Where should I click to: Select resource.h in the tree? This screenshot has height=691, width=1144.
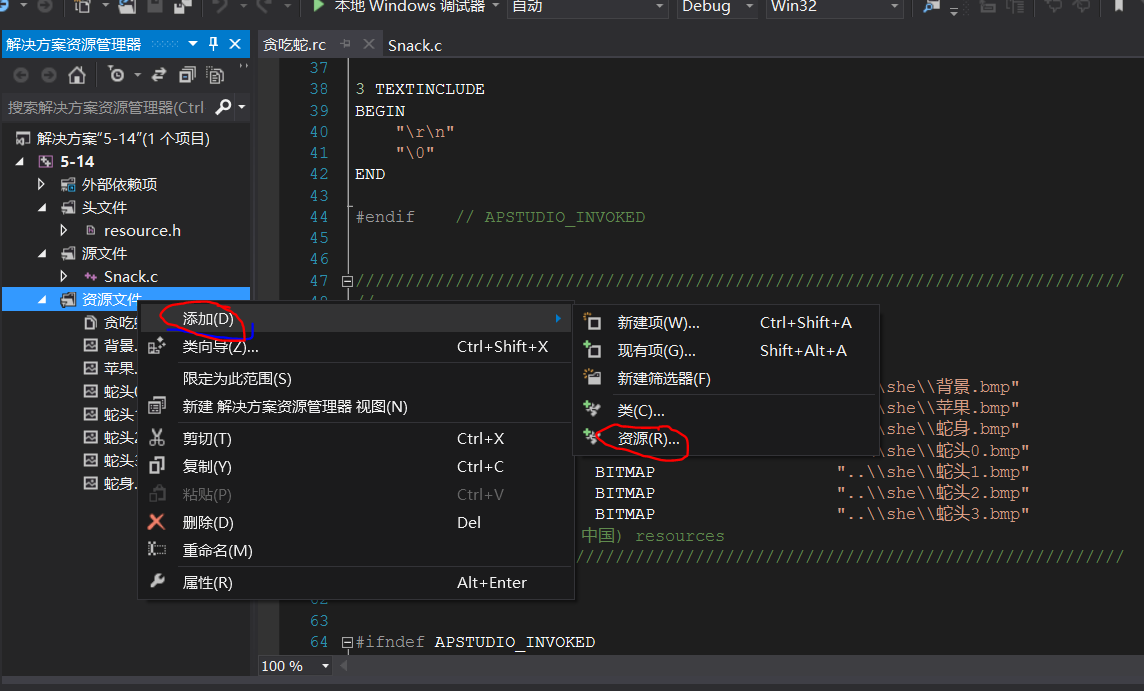(x=142, y=231)
